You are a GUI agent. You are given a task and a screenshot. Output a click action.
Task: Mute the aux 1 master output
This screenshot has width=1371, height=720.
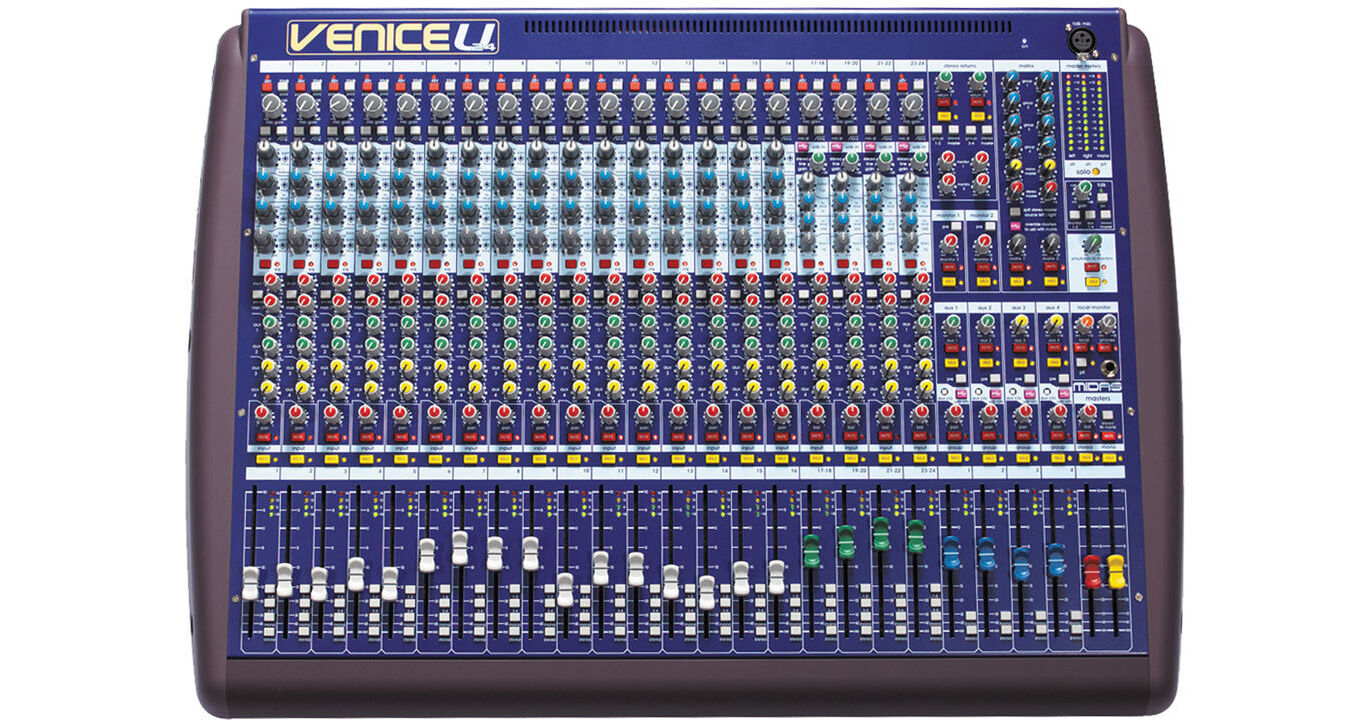pos(953,348)
